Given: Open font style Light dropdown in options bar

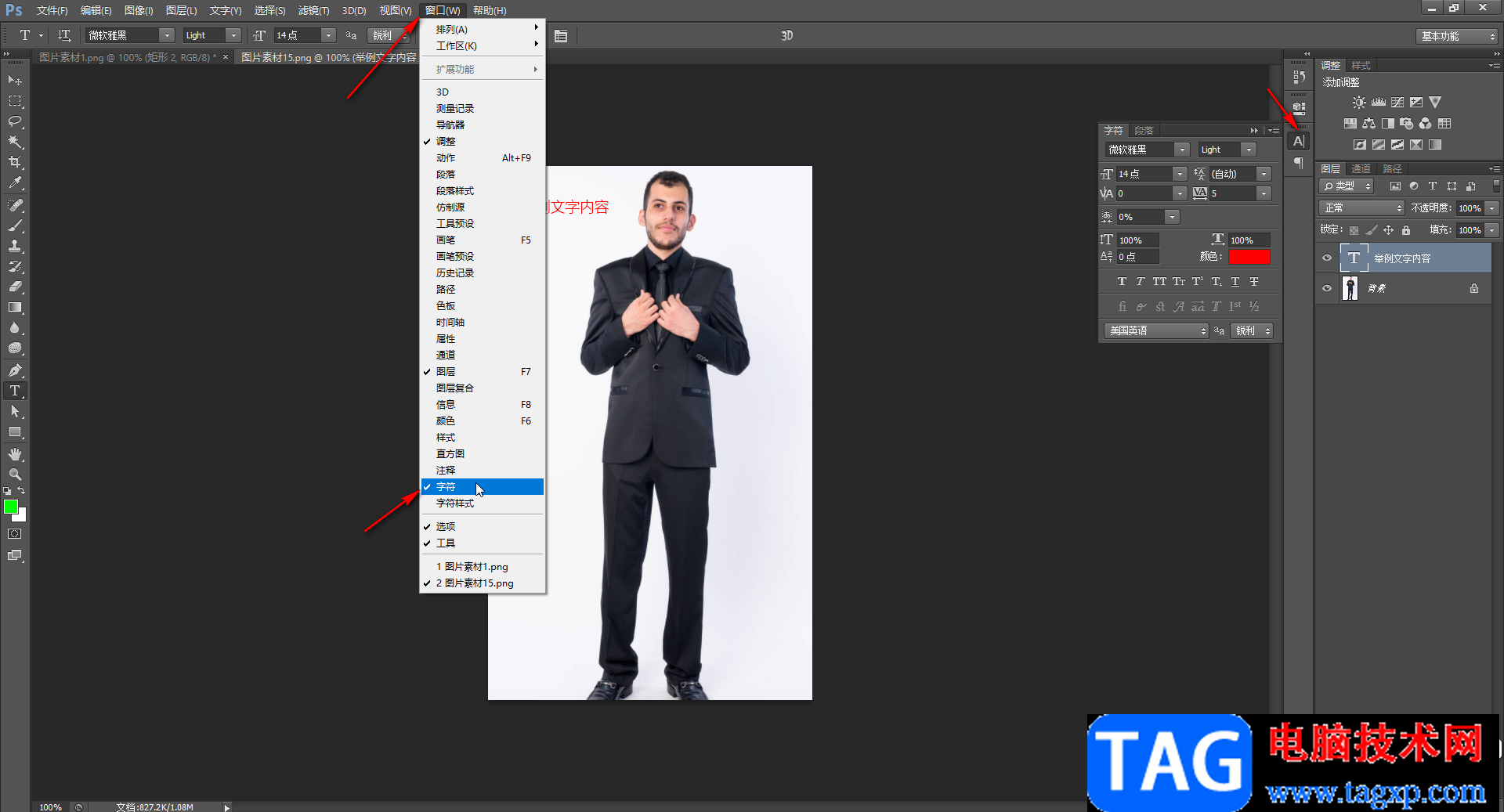Looking at the screenshot, I should click(x=233, y=35).
